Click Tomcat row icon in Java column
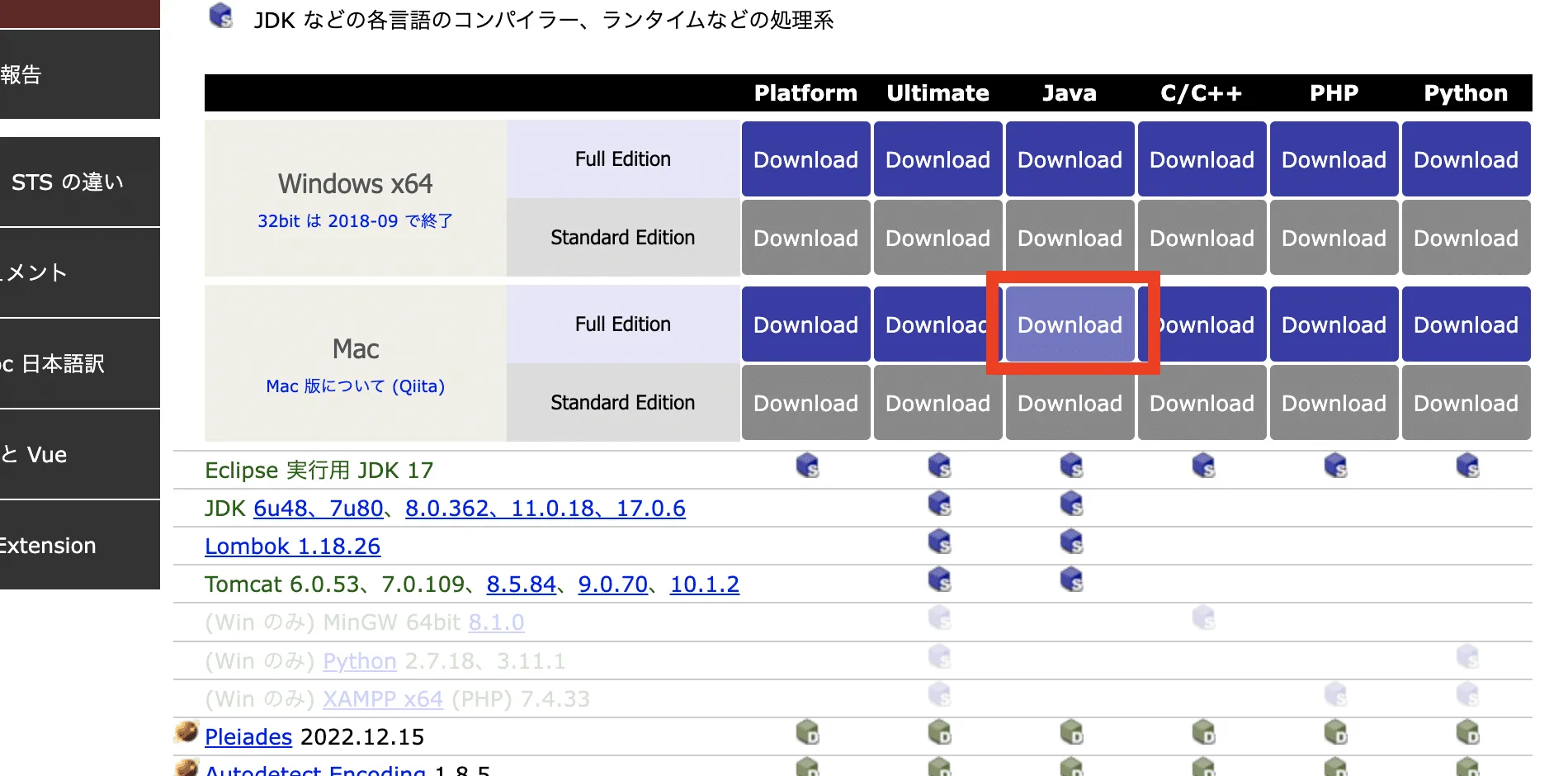Screen dimensions: 1568x776 pos(1071,580)
